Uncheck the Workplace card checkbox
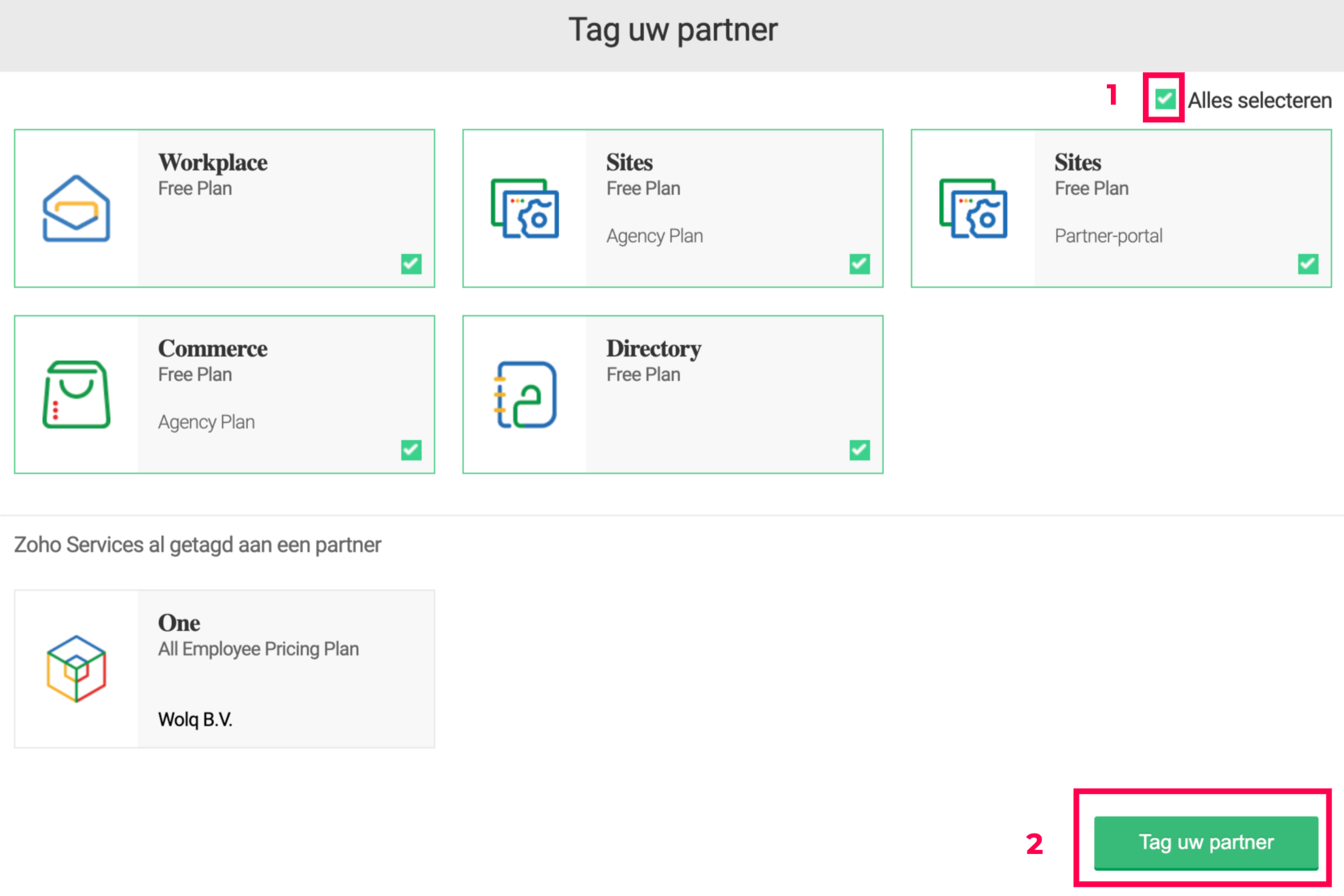Image resolution: width=1344 pixels, height=896 pixels. (x=411, y=264)
